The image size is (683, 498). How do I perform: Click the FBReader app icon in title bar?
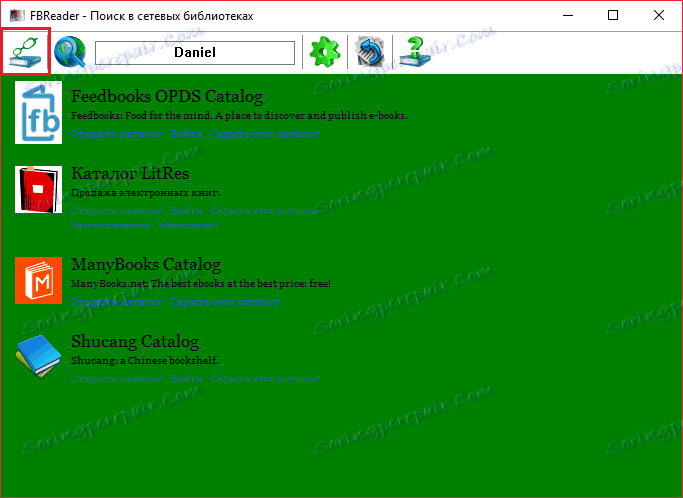pos(17,16)
